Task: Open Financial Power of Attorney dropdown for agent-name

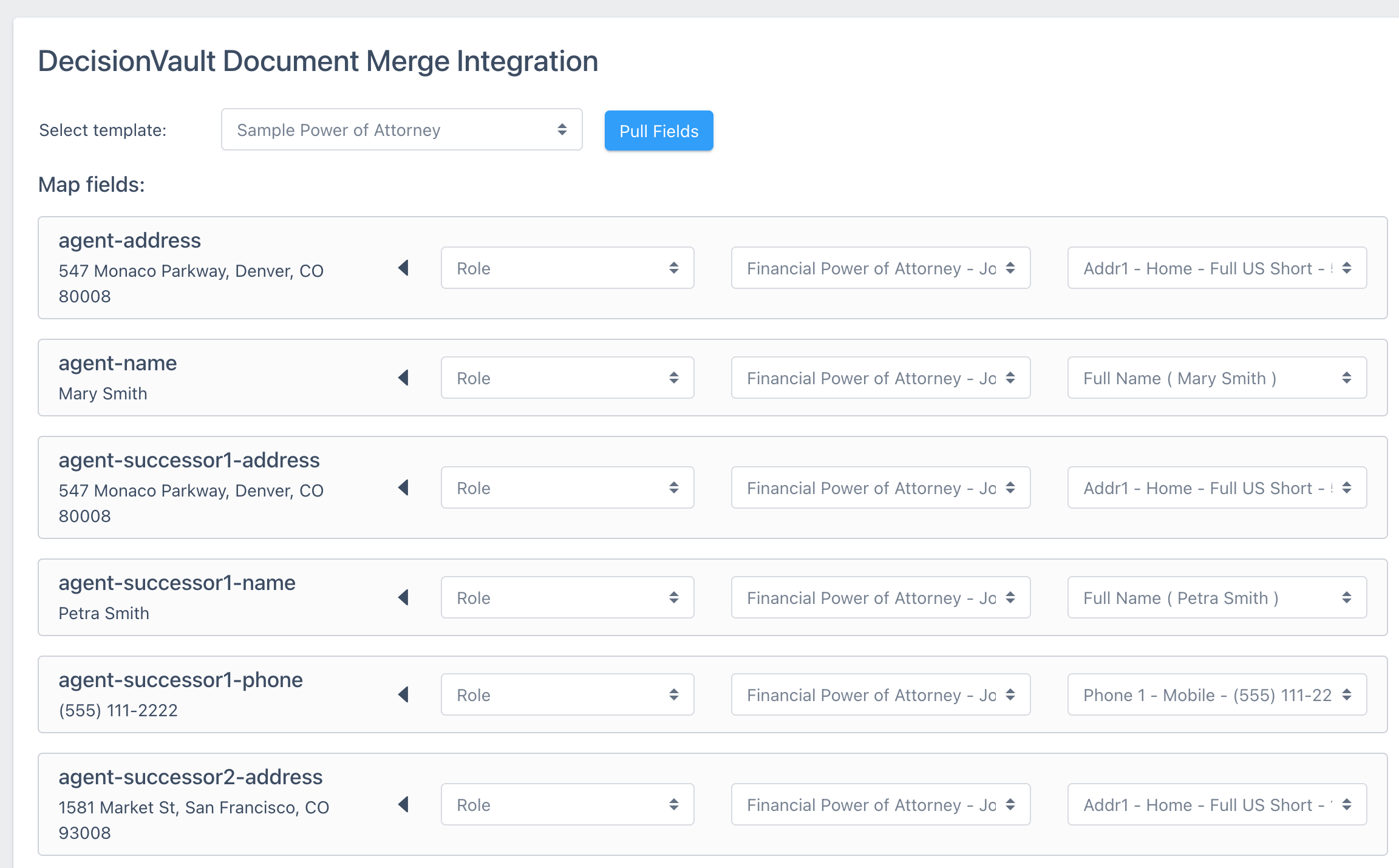Action: click(x=880, y=378)
